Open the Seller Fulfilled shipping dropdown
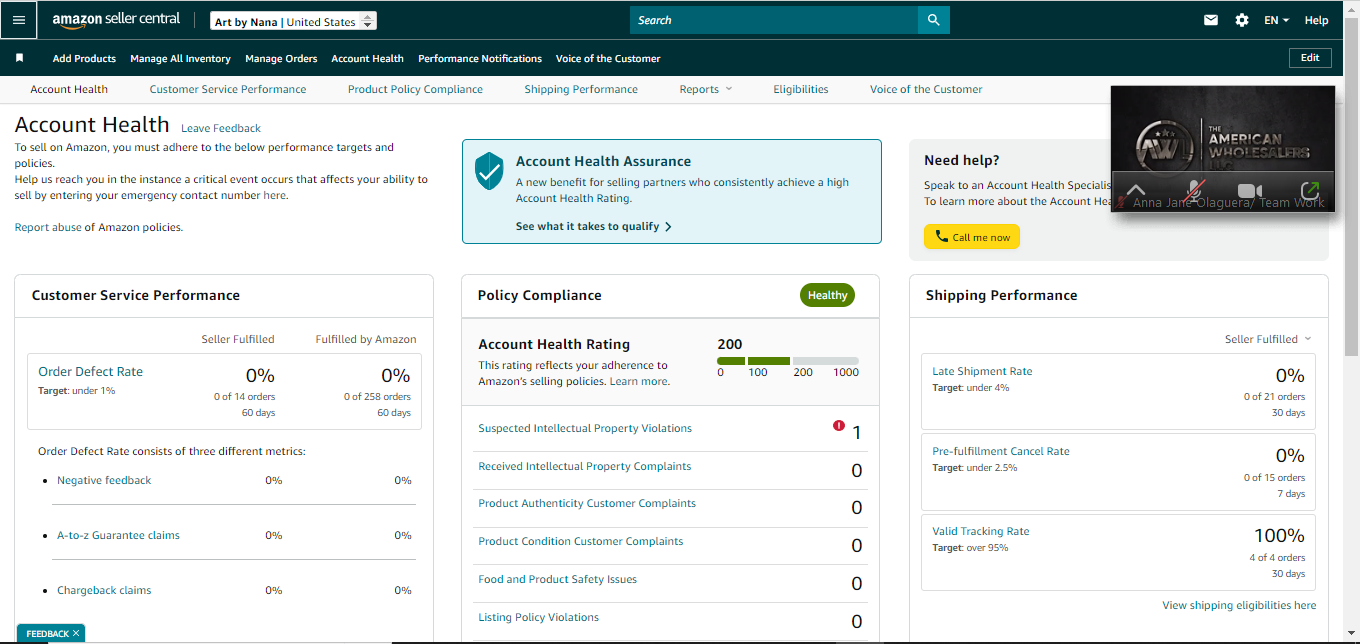 coord(1268,339)
